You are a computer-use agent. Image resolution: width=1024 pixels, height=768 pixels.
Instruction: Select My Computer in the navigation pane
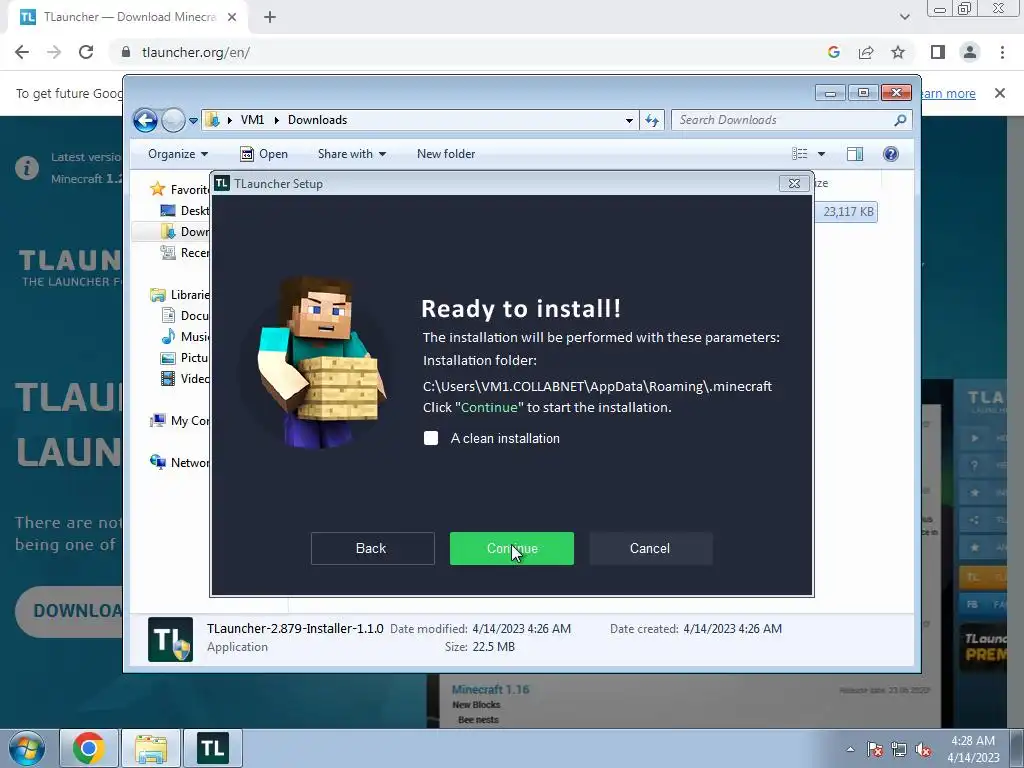[180, 421]
